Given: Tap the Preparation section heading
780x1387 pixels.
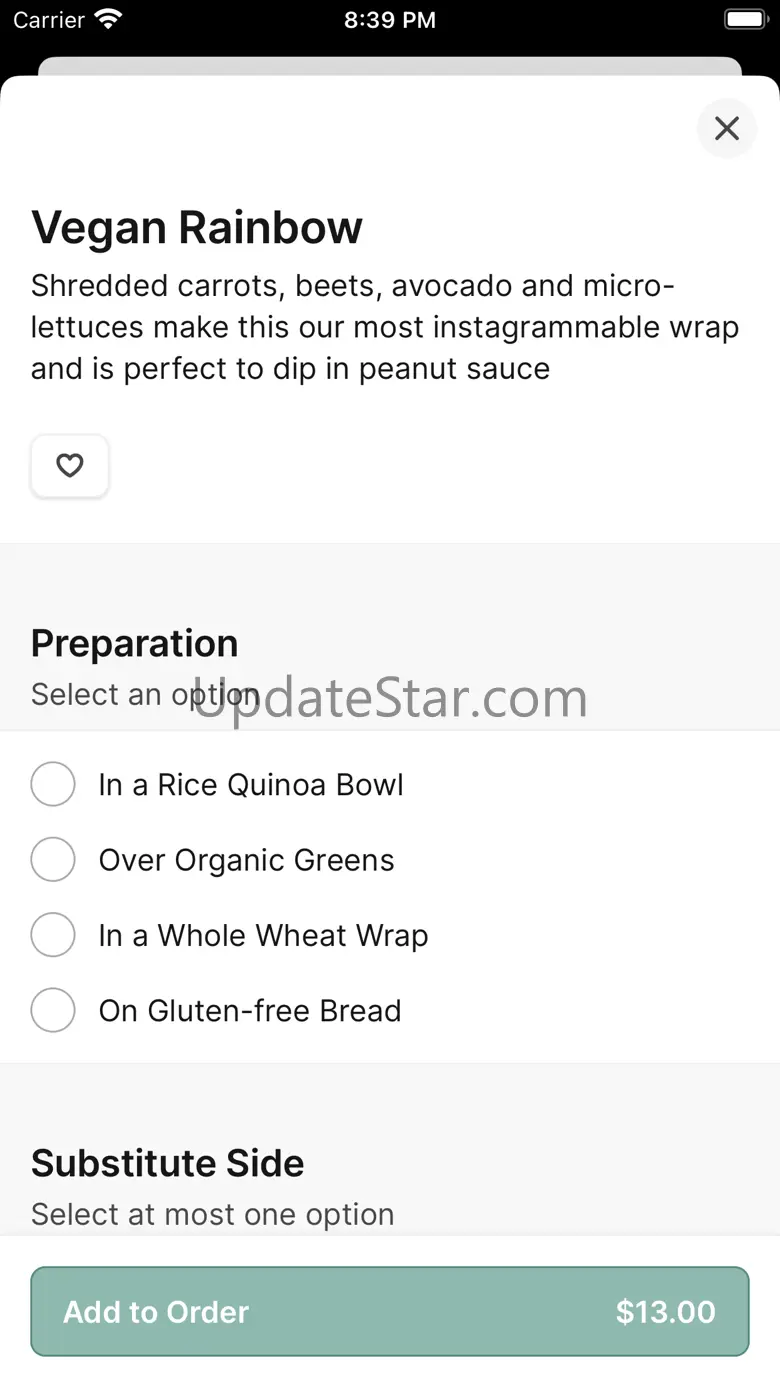Looking at the screenshot, I should (x=135, y=643).
